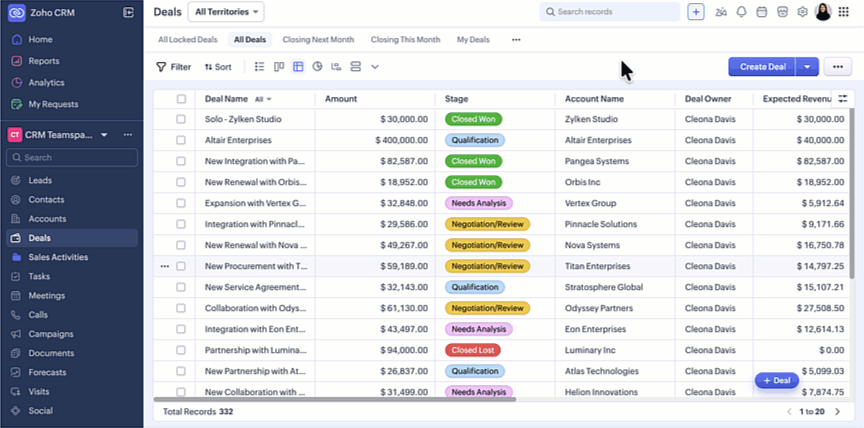Collapse the sidebar with the panel icon

[x=128, y=12]
